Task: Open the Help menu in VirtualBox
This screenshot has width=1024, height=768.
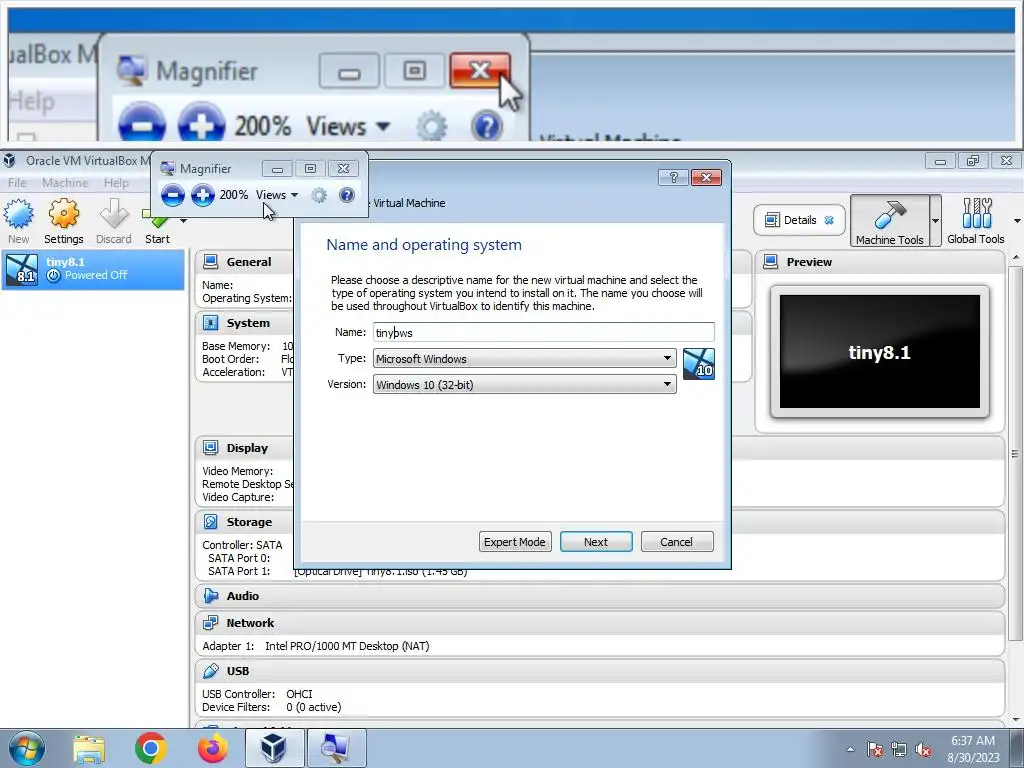Action: (116, 183)
